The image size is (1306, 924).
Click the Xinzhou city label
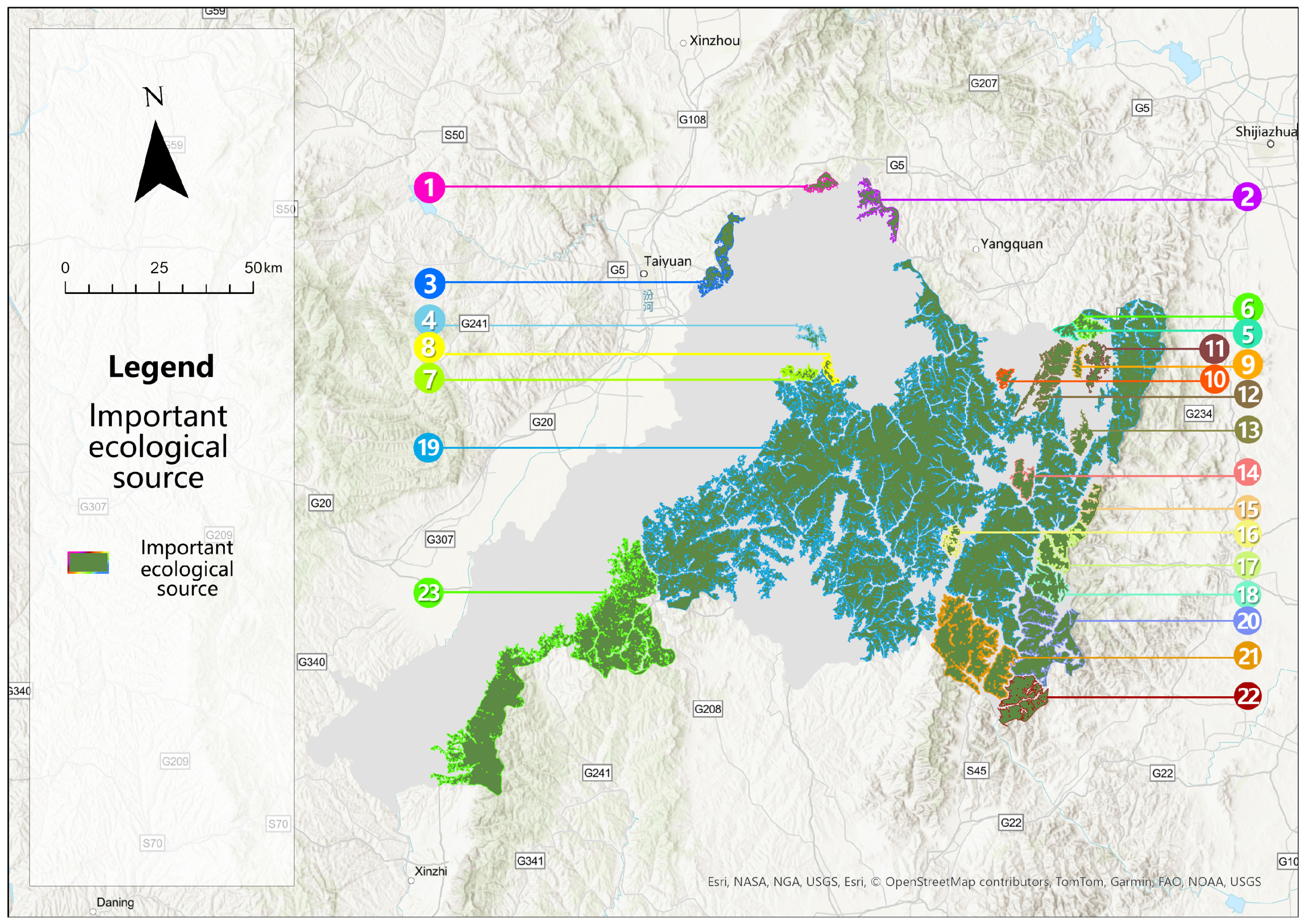click(714, 41)
